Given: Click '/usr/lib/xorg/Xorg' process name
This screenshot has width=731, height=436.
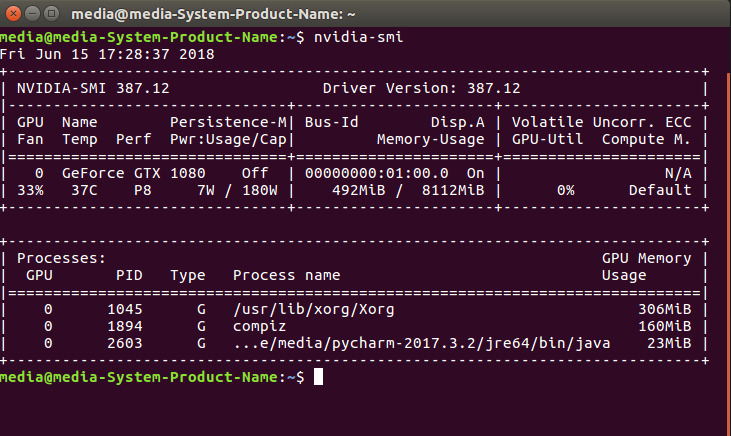Looking at the screenshot, I should click(x=314, y=309).
